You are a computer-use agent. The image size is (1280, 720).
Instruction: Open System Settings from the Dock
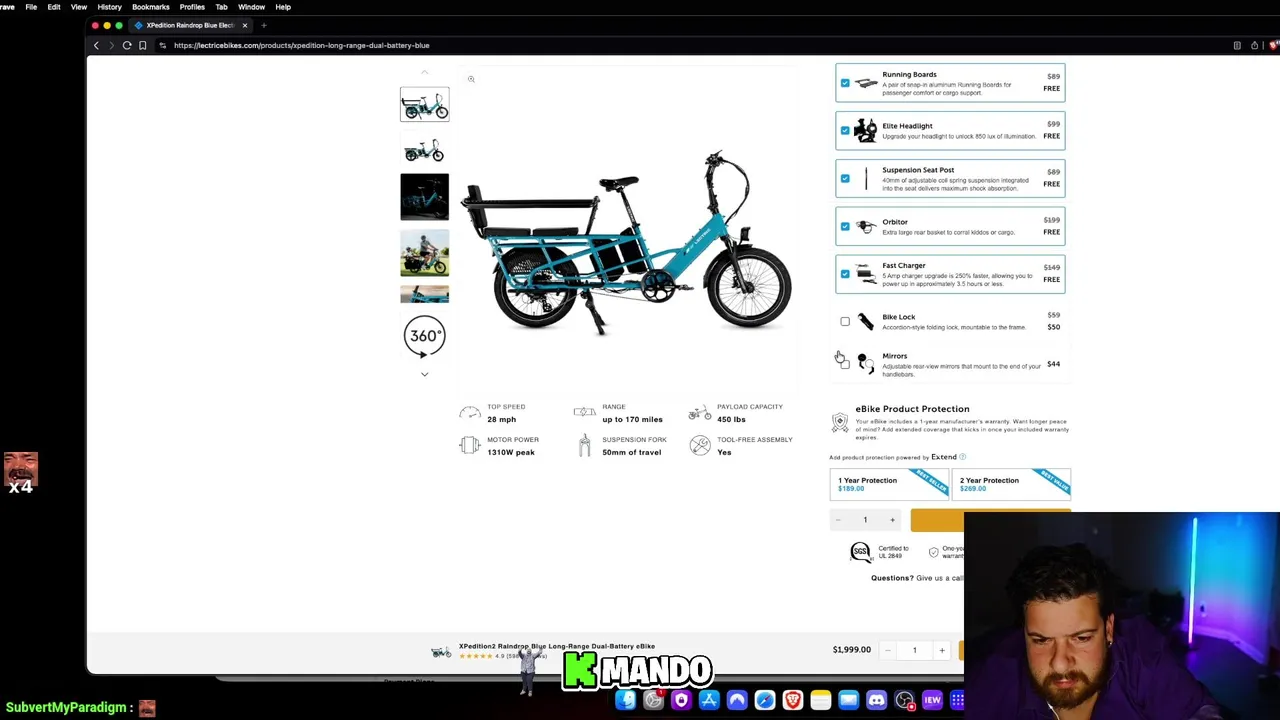point(653,700)
